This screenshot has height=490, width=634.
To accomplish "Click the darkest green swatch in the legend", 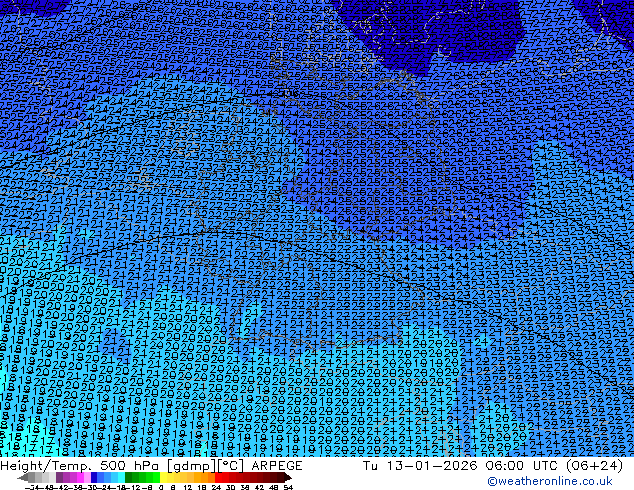I will point(129,477).
